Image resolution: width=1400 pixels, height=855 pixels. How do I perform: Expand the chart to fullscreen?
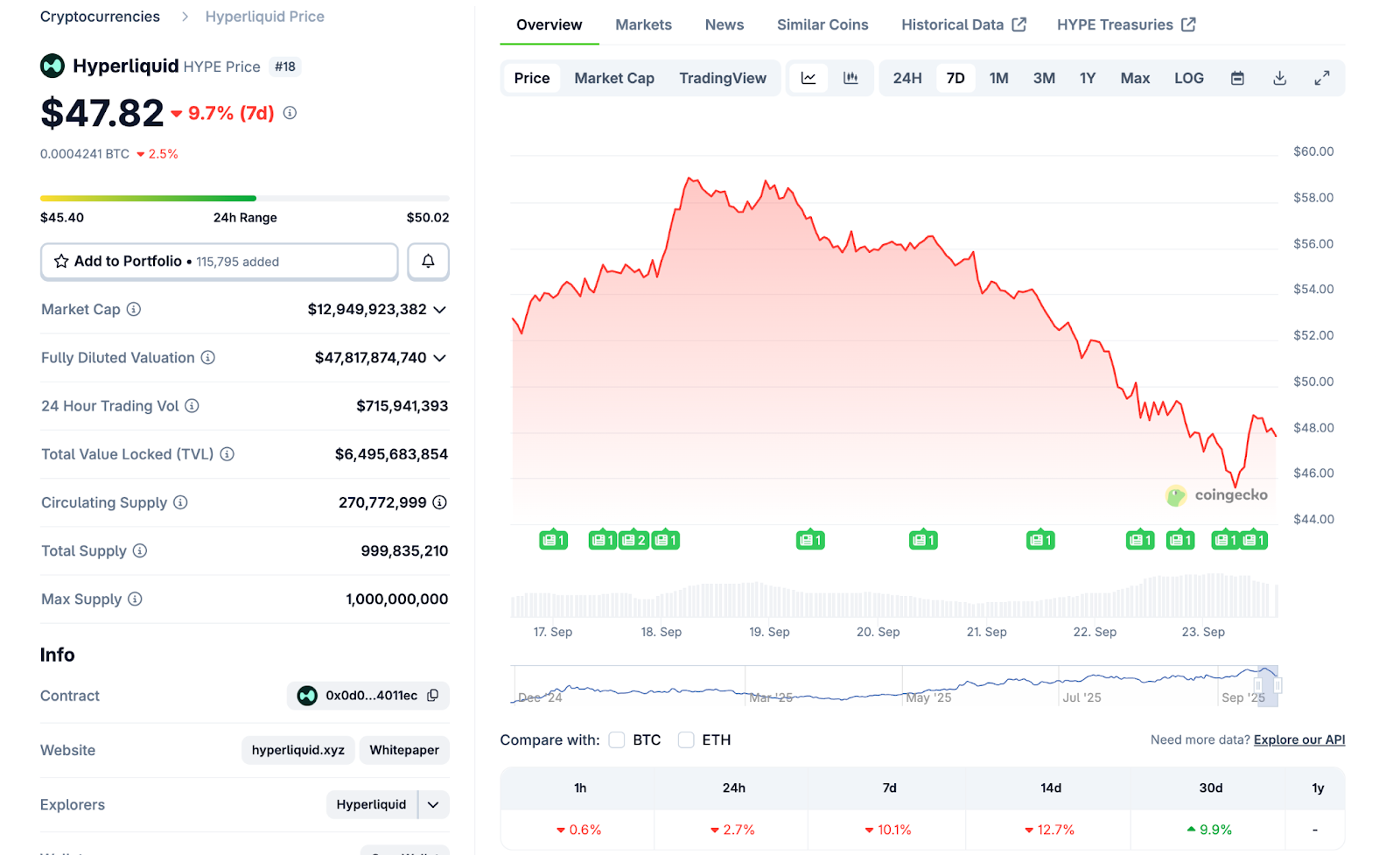[1322, 79]
